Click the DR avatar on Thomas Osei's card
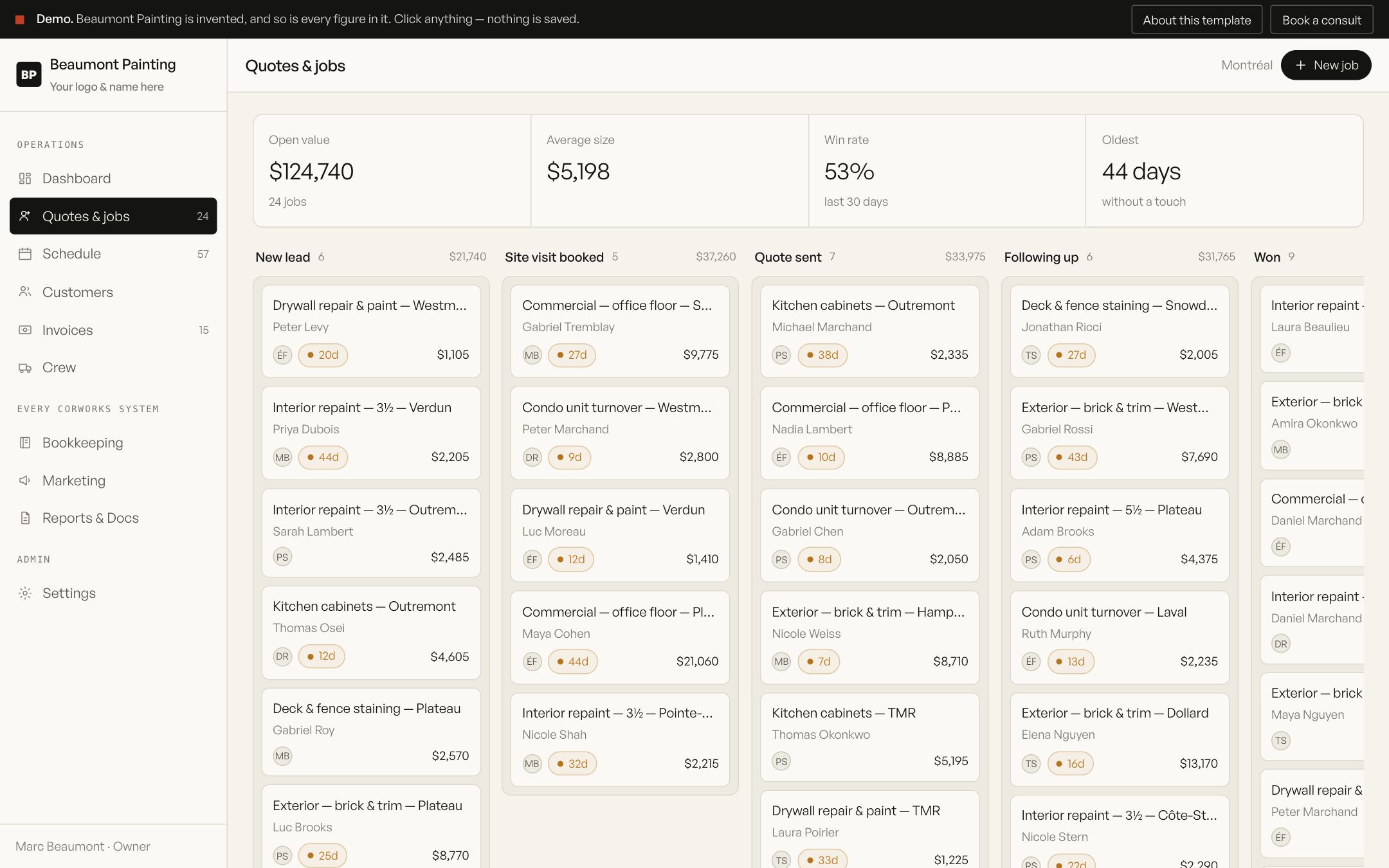 tap(282, 656)
